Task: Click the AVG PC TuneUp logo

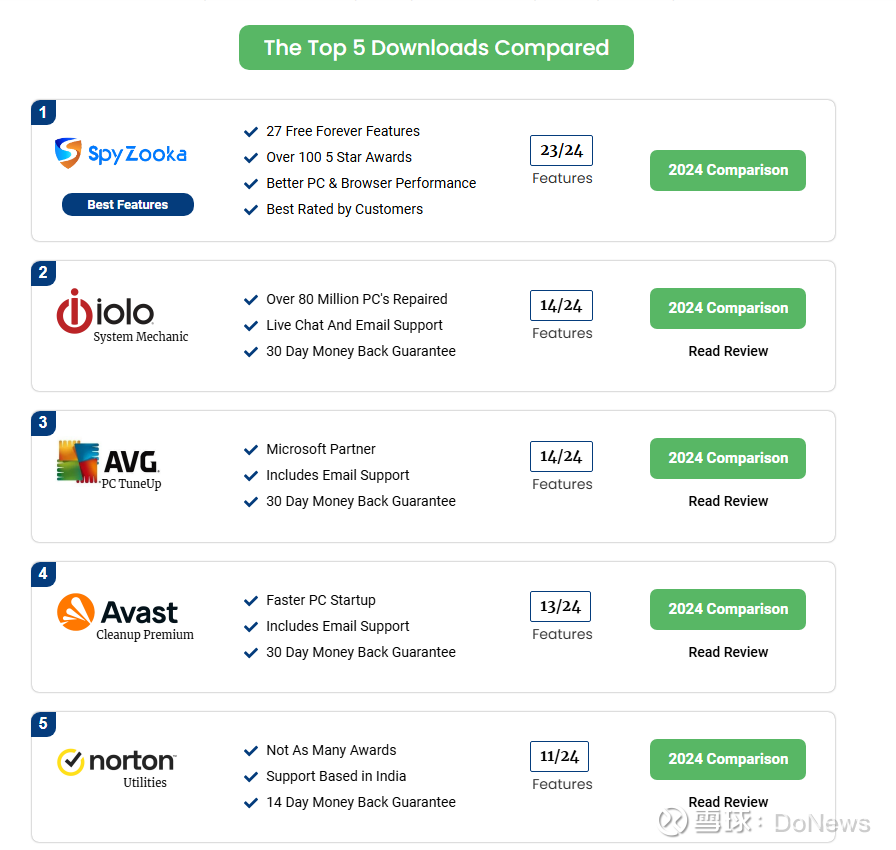Action: coord(109,465)
